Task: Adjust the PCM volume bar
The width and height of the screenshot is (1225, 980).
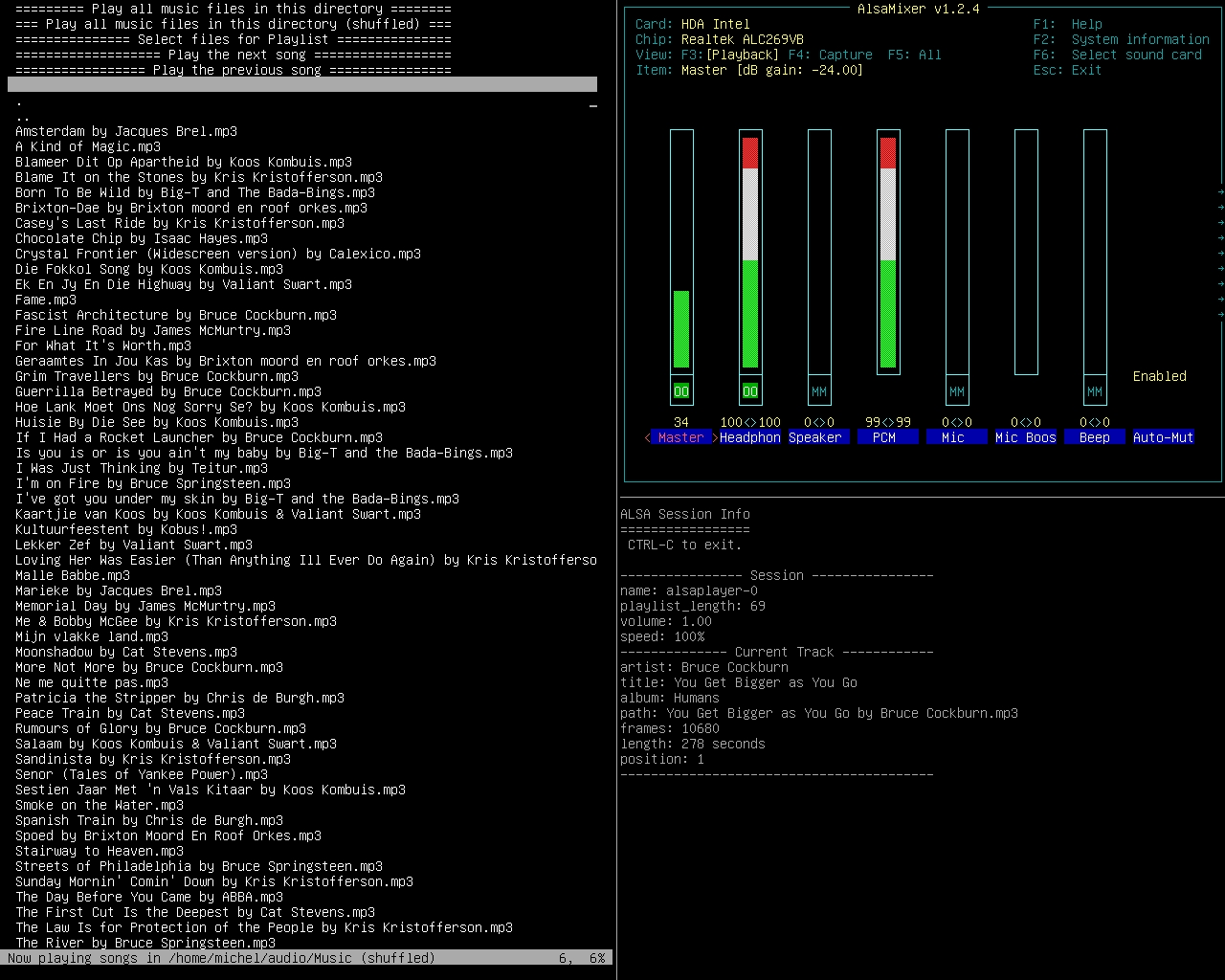Action: [888, 251]
